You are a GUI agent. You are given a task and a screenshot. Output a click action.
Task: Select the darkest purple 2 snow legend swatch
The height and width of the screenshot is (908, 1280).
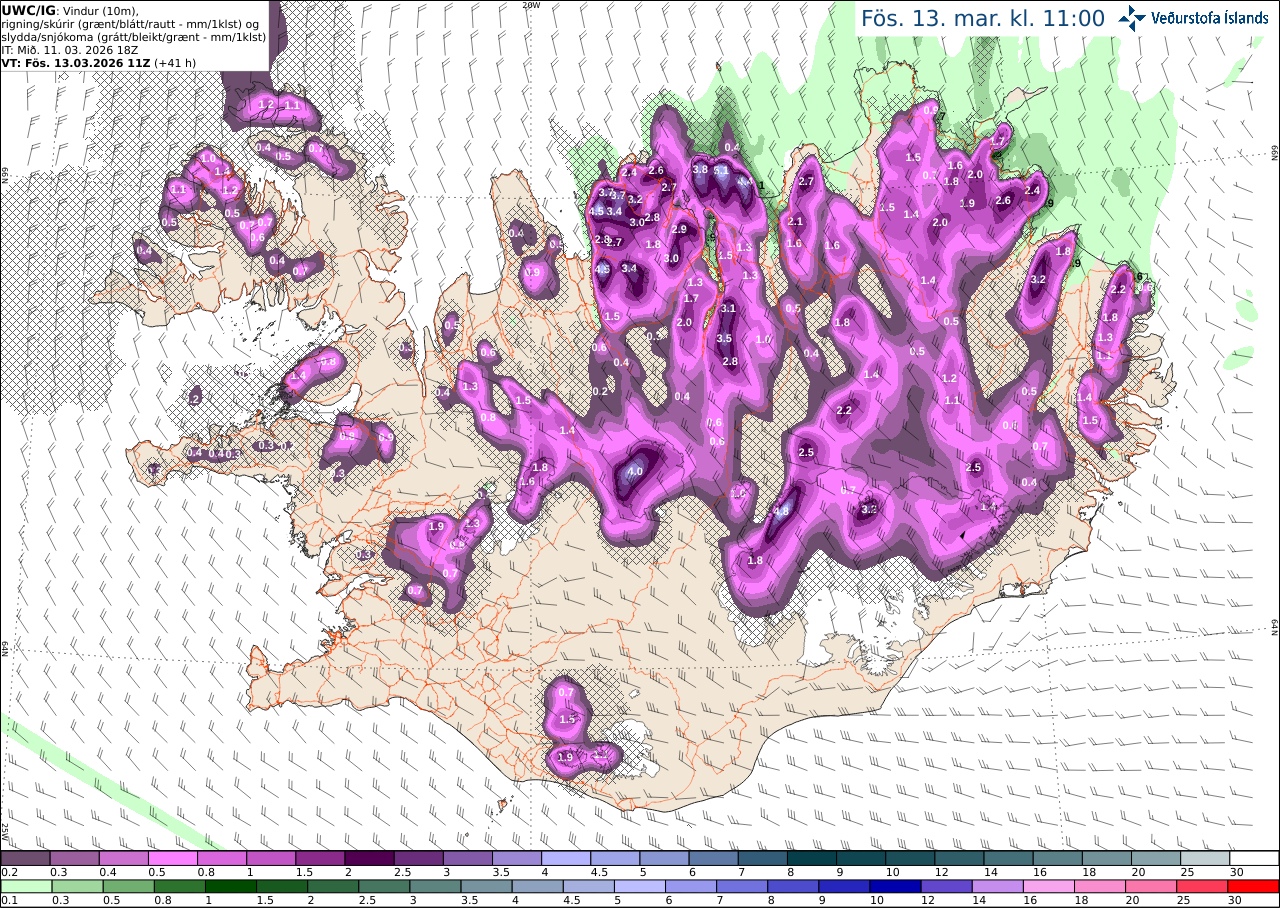[x=369, y=858]
